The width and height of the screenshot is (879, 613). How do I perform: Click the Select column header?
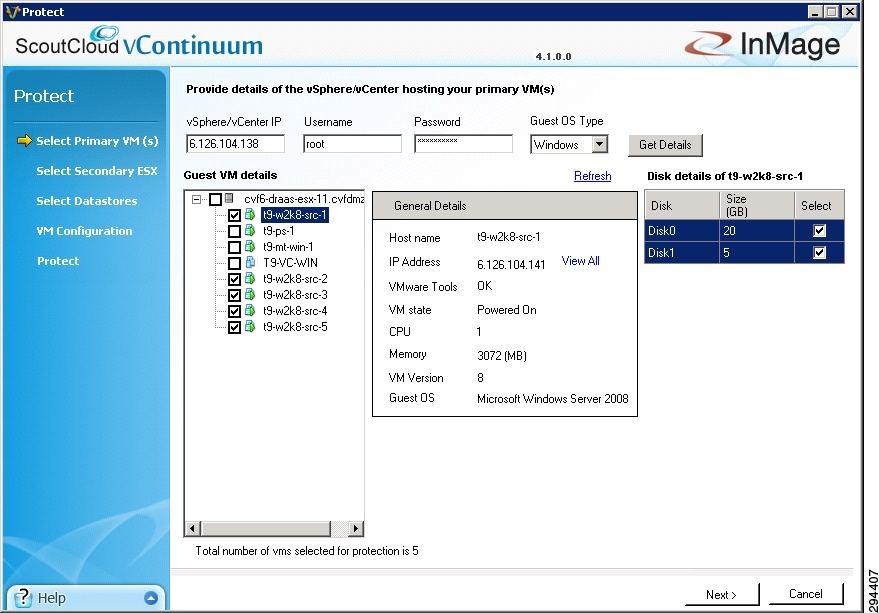(x=819, y=205)
